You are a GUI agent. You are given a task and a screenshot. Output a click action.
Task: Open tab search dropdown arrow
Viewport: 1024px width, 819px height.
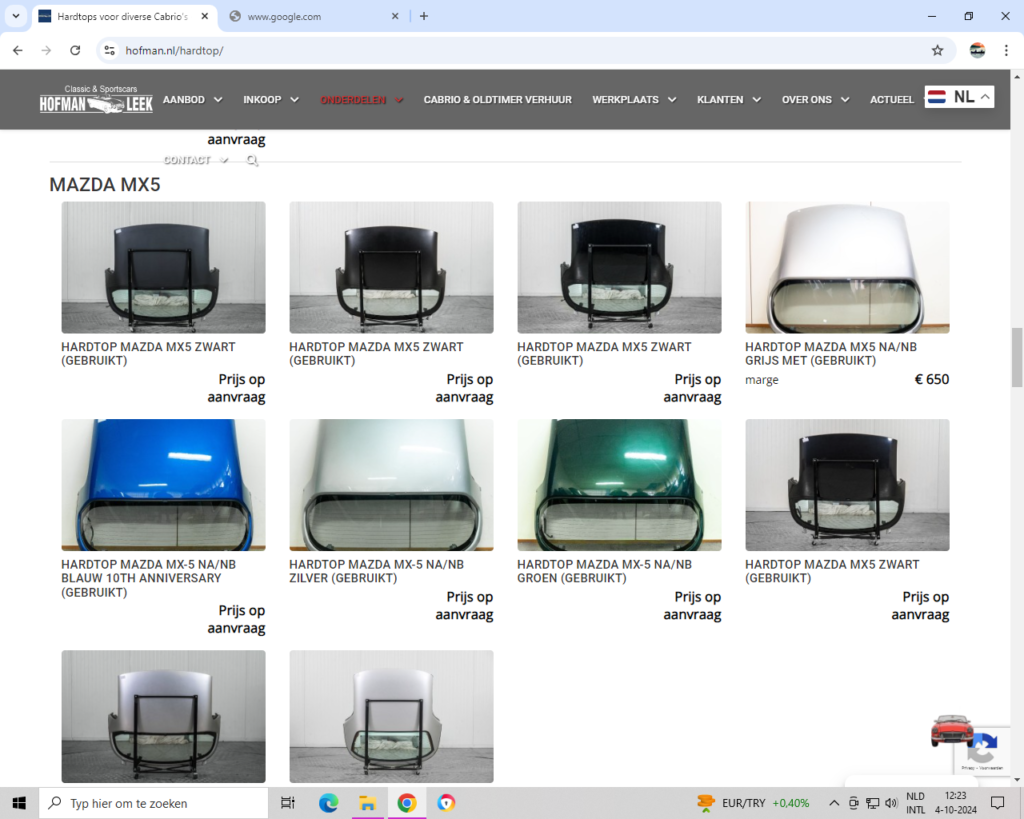point(16,16)
